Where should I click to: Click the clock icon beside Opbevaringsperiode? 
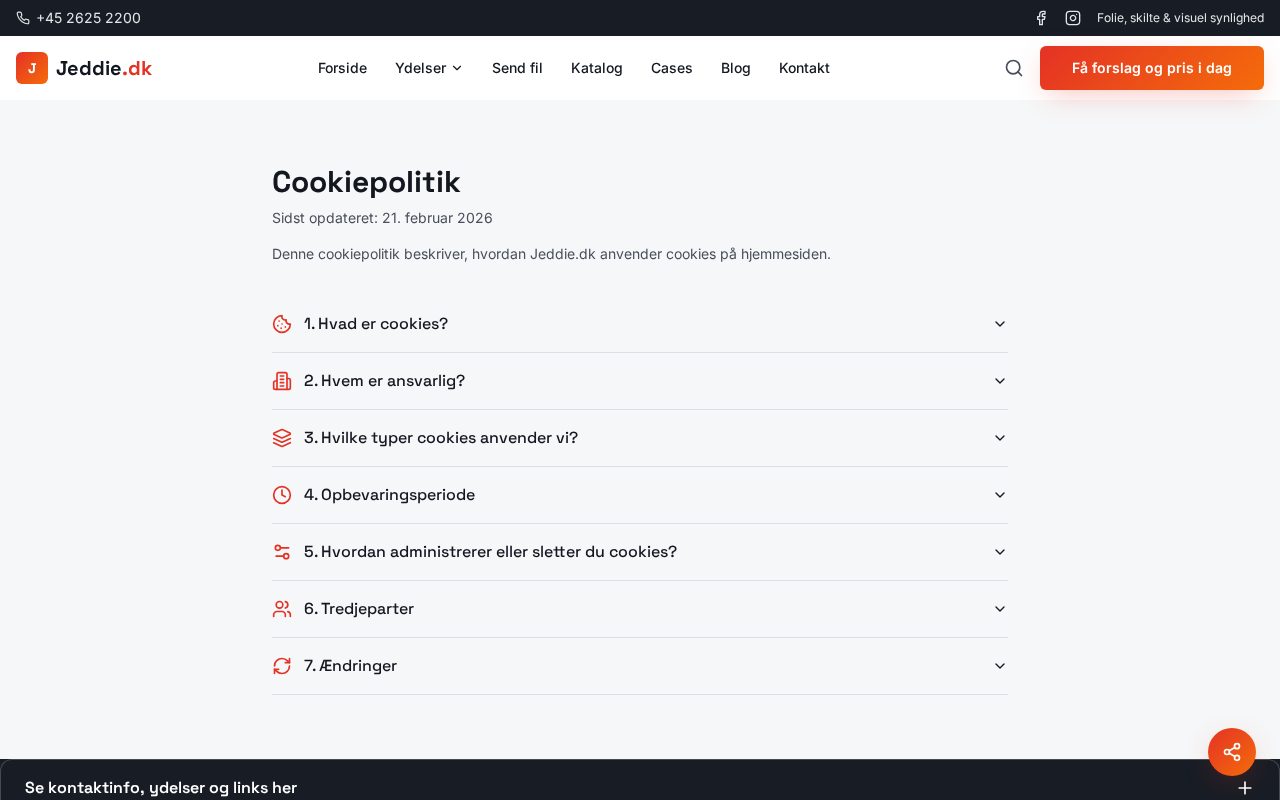pyautogui.click(x=282, y=495)
